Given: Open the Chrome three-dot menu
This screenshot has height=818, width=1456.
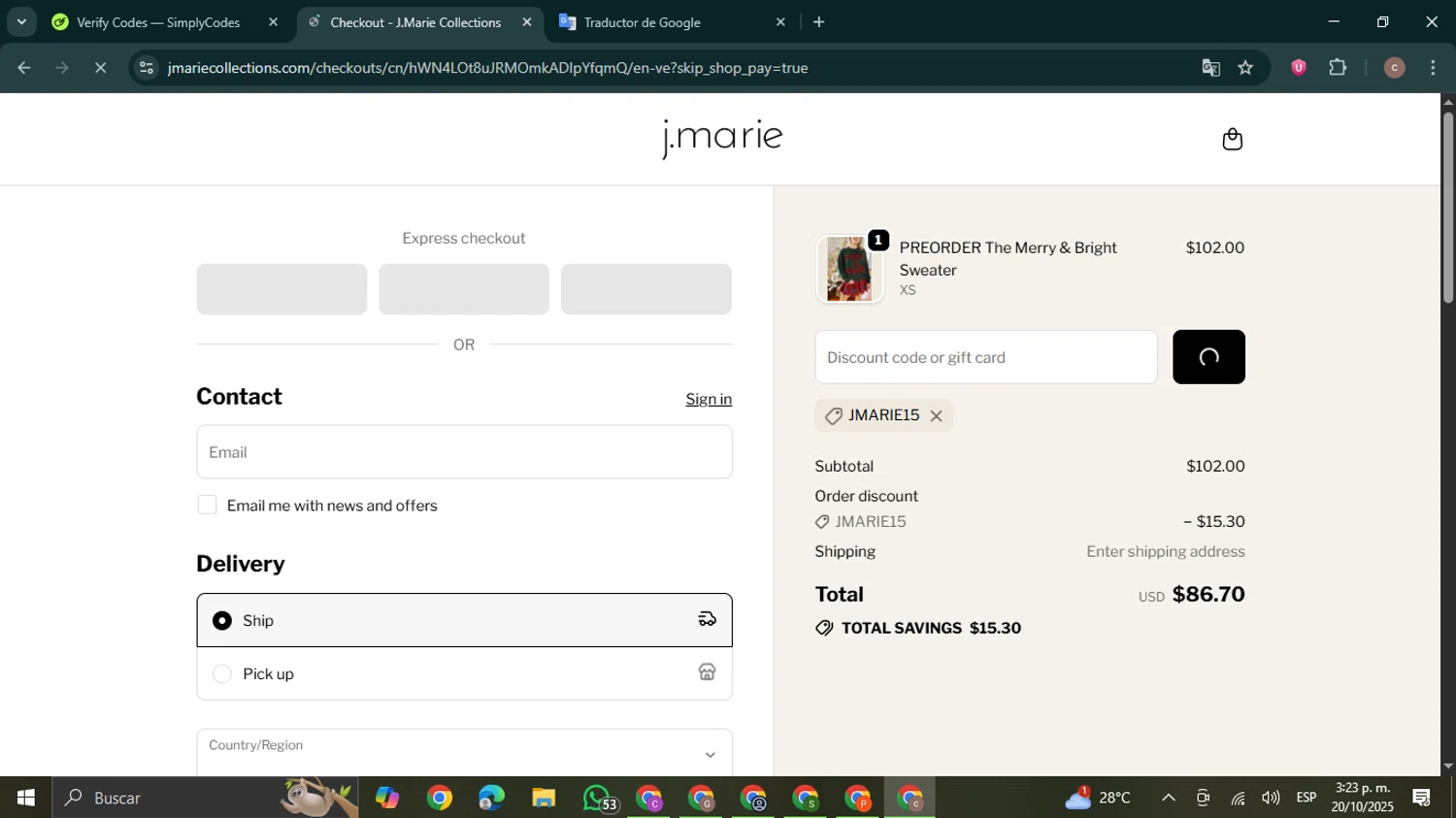Looking at the screenshot, I should tap(1434, 68).
